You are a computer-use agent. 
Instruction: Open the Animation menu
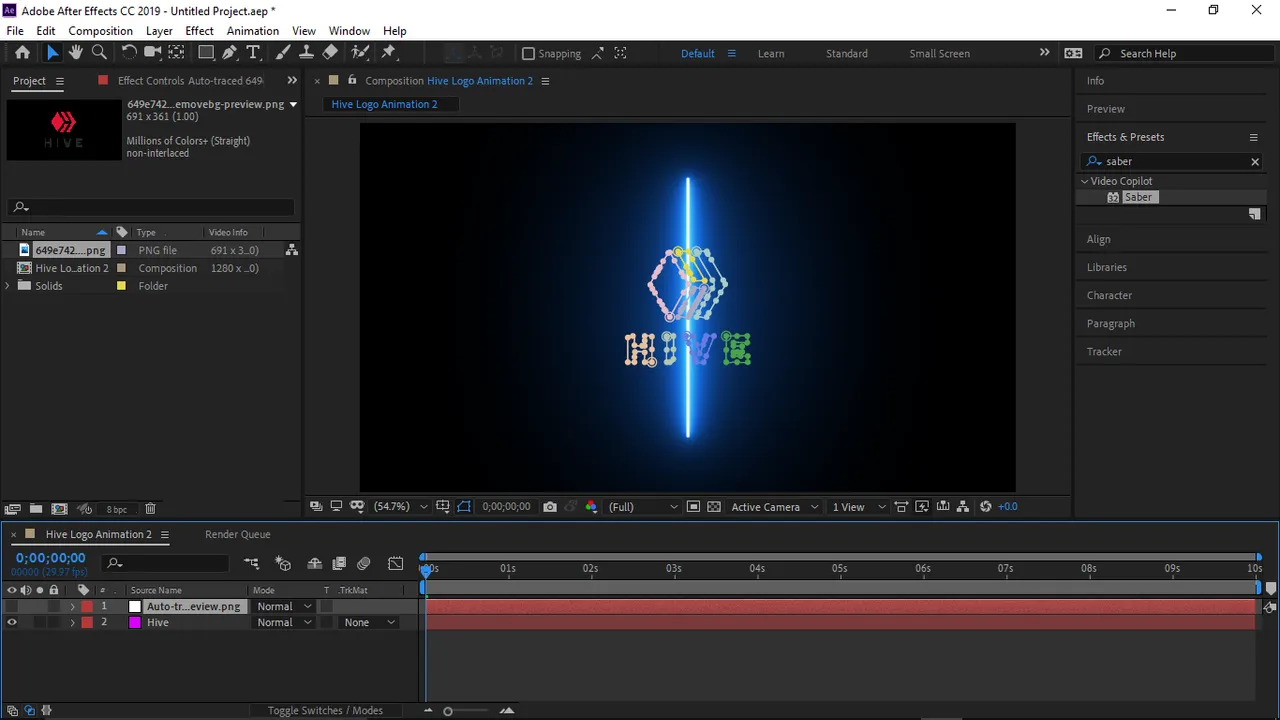coord(253,31)
